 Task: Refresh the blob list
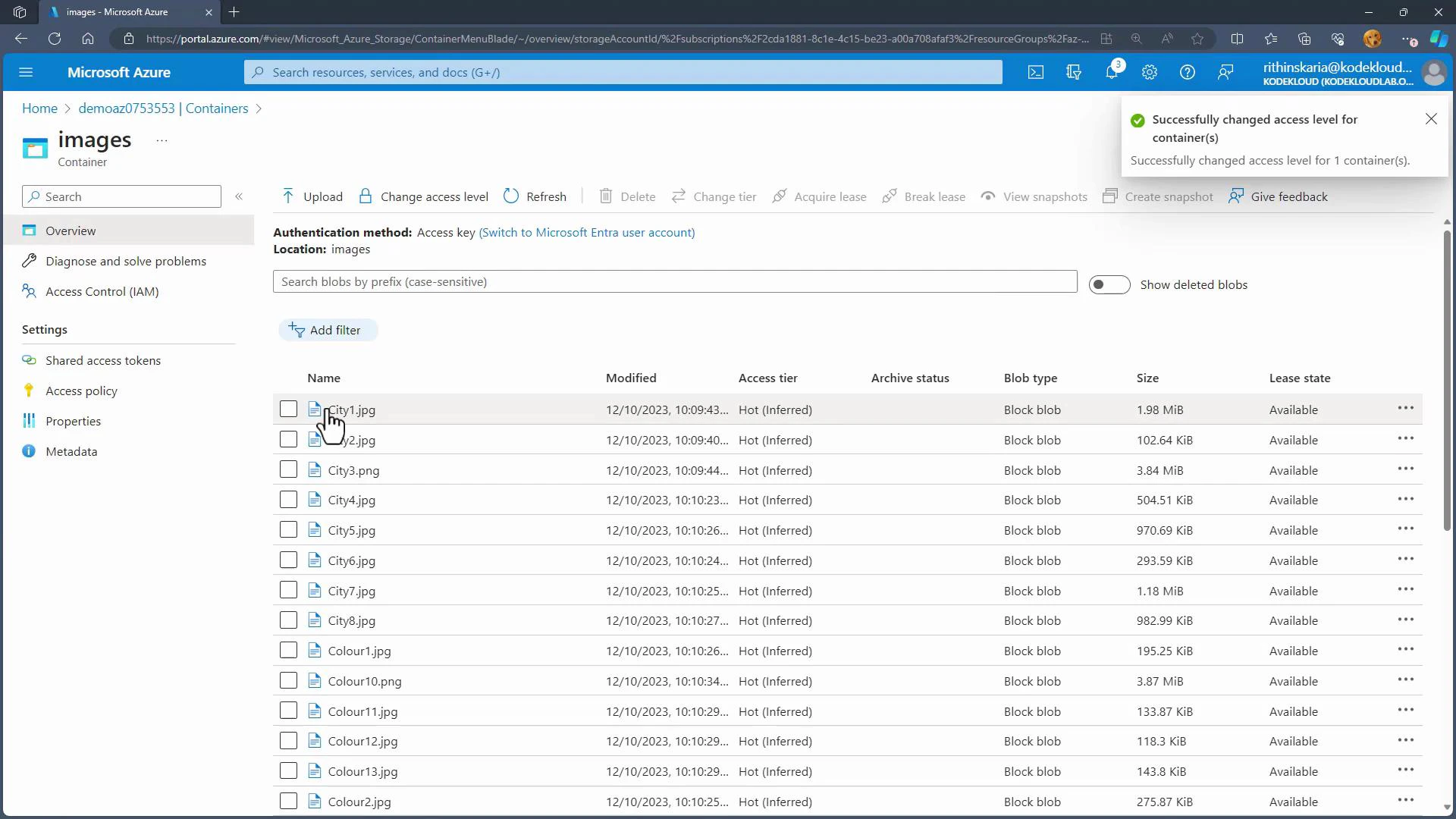pos(510,196)
